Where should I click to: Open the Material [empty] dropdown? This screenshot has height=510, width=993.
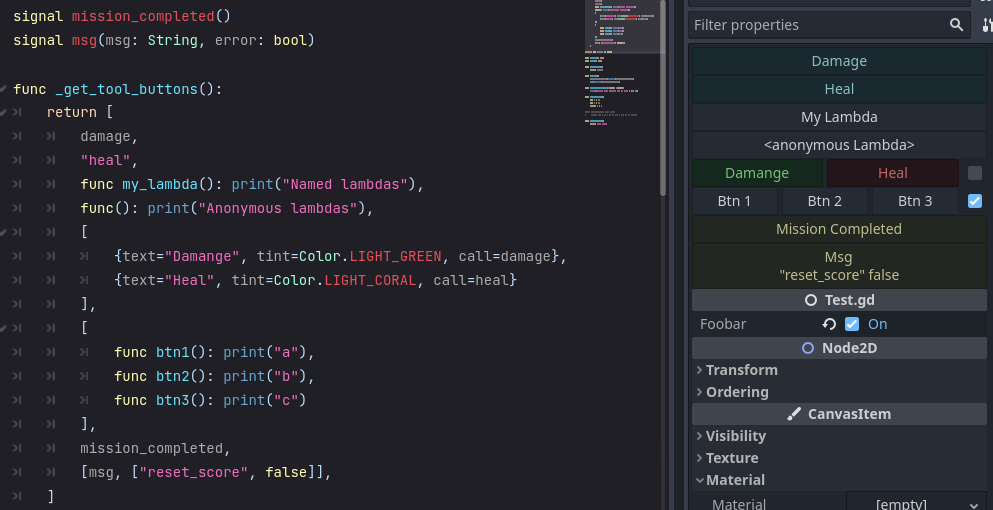click(x=915, y=504)
